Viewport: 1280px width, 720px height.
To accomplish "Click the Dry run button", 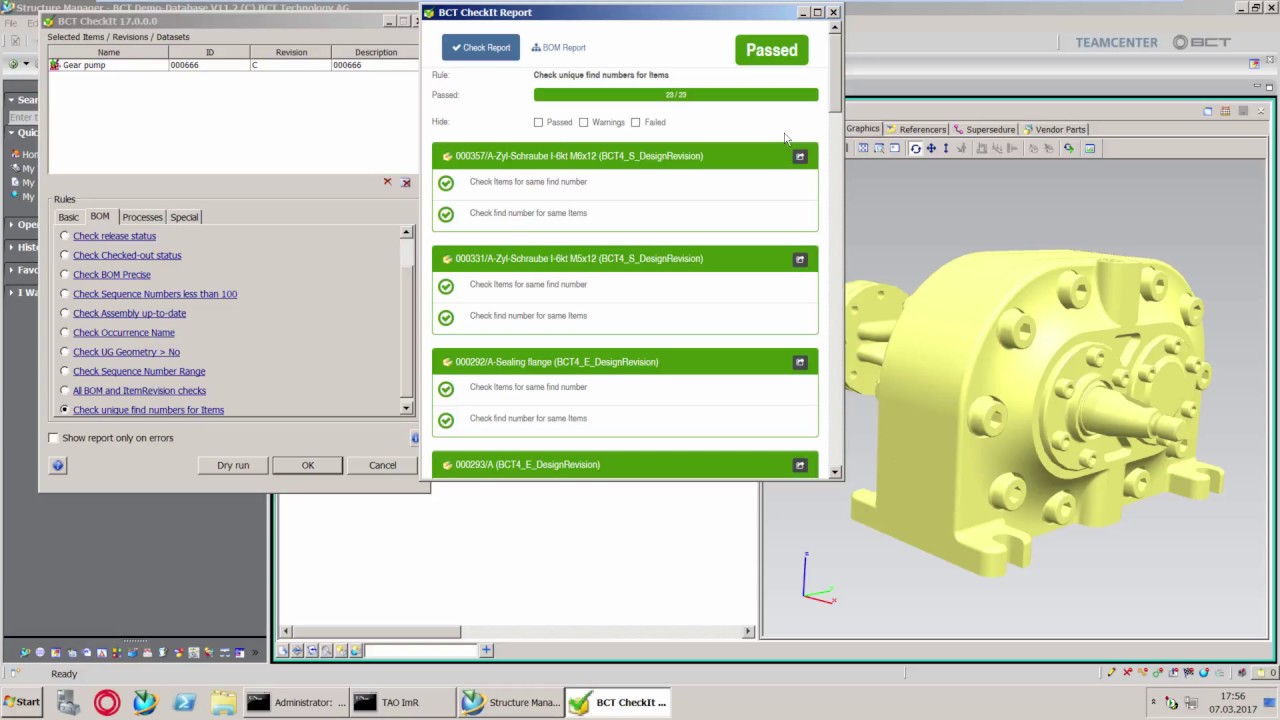I will click(233, 465).
